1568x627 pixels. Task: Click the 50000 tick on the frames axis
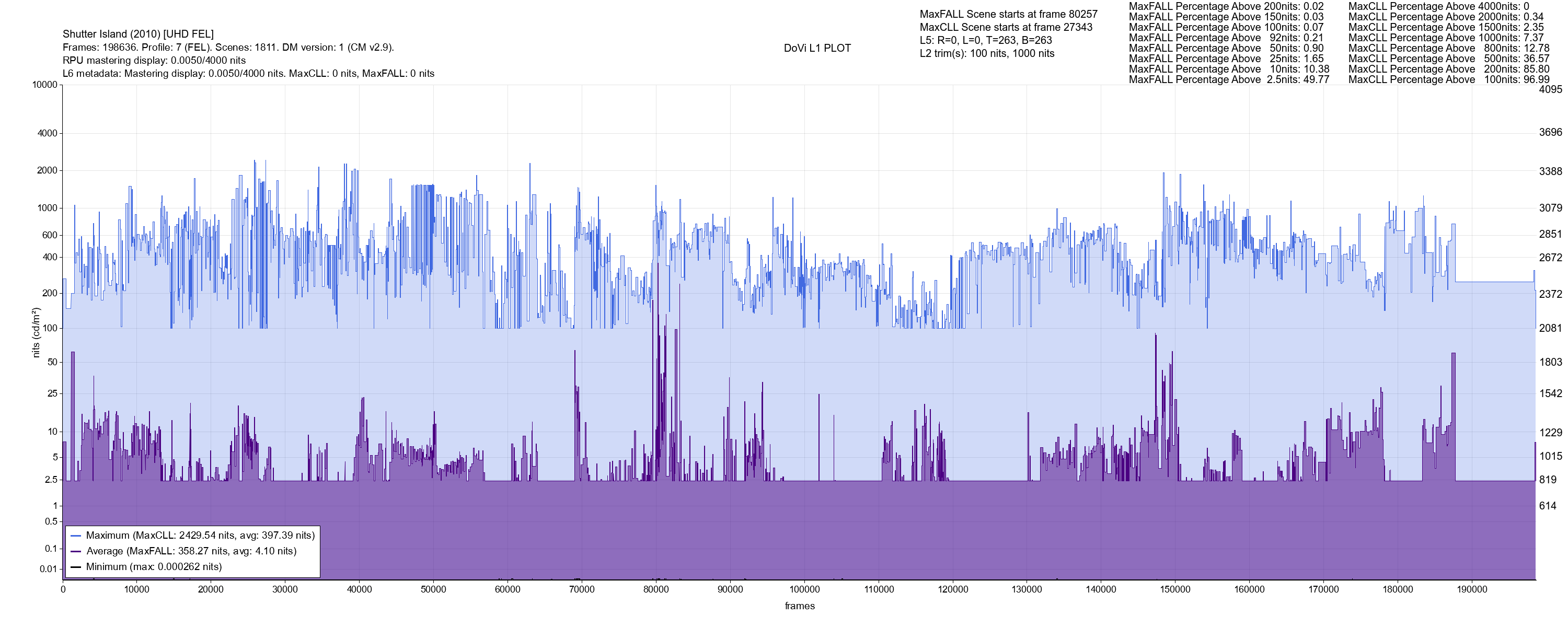[x=433, y=589]
